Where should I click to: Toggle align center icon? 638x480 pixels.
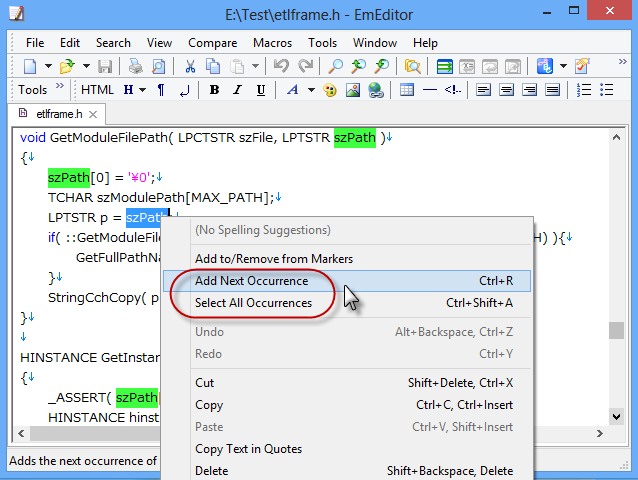(506, 90)
